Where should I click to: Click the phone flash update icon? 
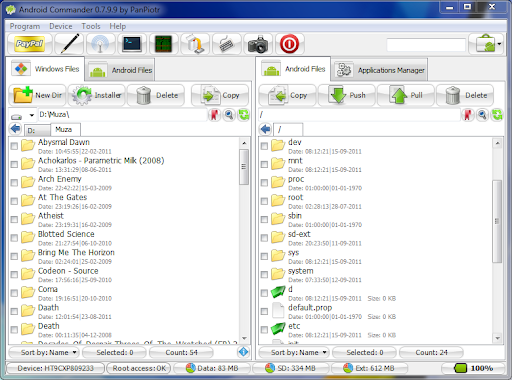(195, 44)
